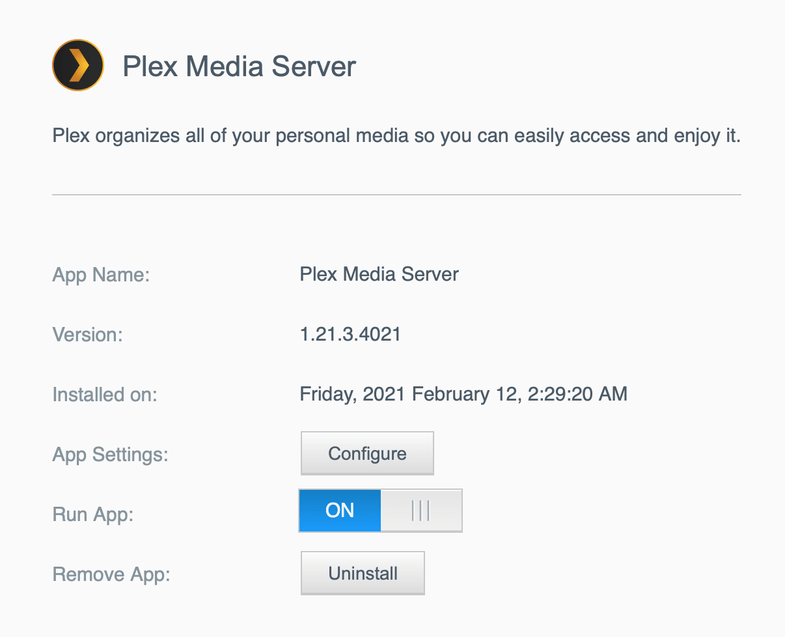The width and height of the screenshot is (785, 637).
Task: Click the Plex Media Server title heading
Action: 239,67
